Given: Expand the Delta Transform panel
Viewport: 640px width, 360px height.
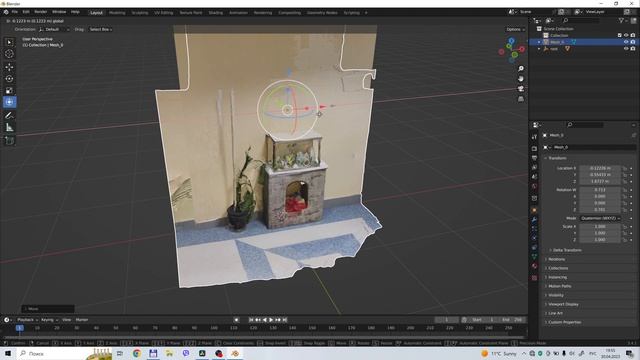Looking at the screenshot, I should coord(567,250).
